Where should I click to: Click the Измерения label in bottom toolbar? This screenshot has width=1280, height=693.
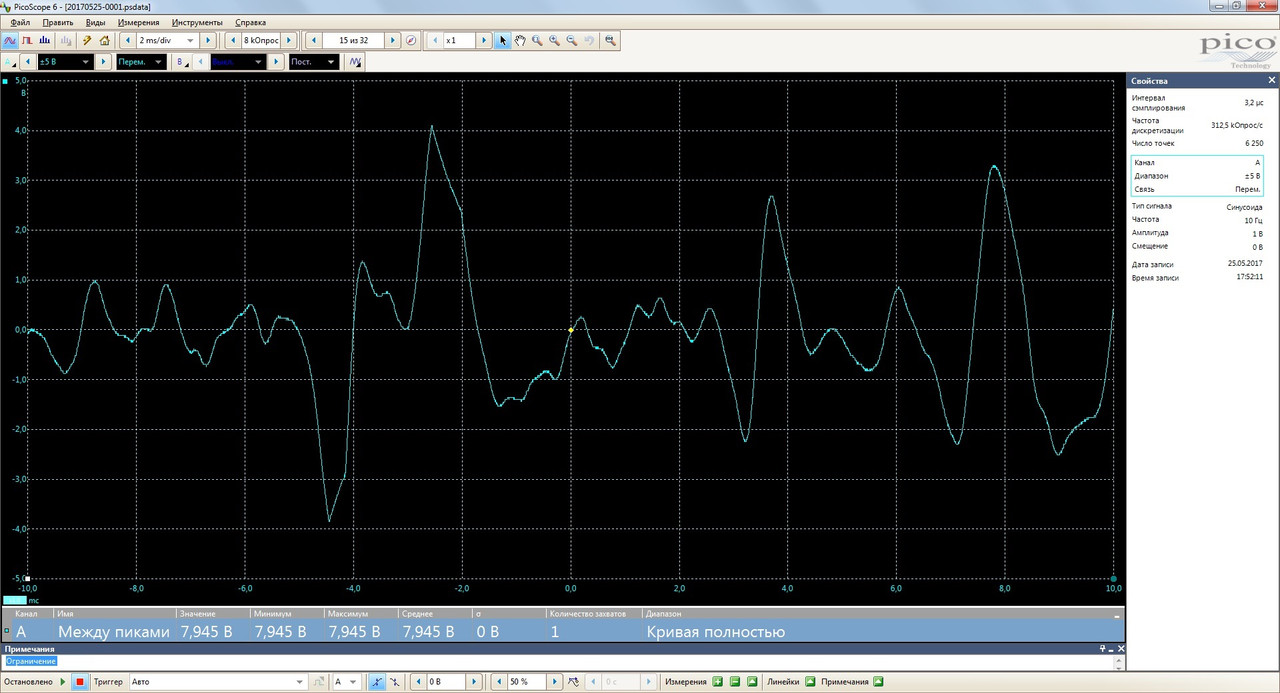(686, 682)
